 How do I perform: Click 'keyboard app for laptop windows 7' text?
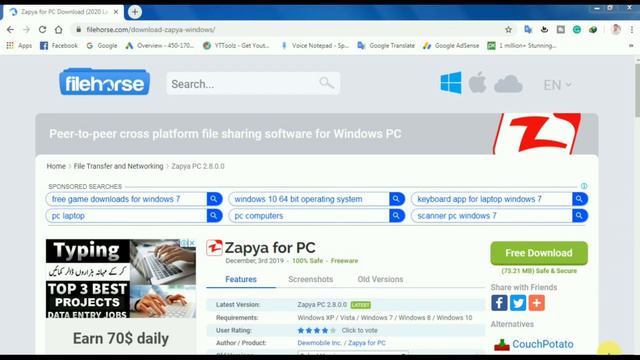[x=480, y=199]
